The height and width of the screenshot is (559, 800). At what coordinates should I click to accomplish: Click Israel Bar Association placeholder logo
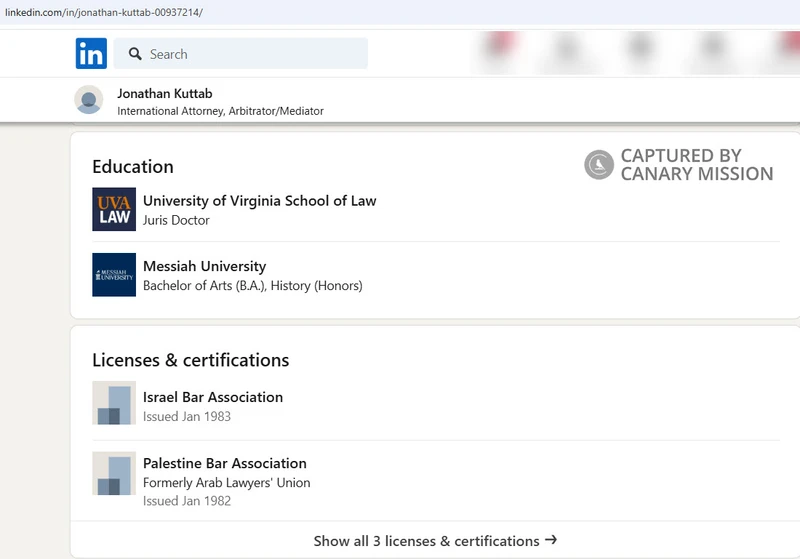[114, 403]
